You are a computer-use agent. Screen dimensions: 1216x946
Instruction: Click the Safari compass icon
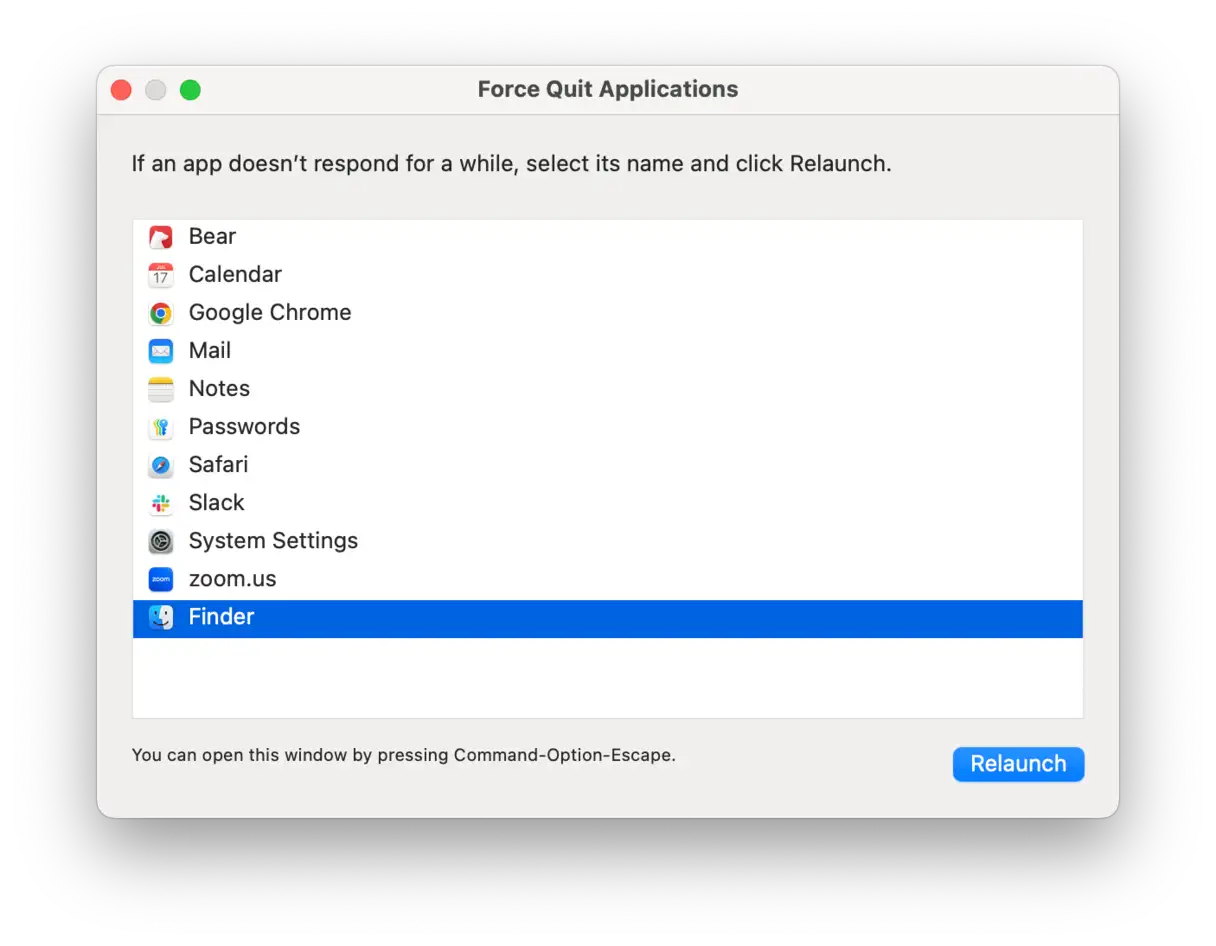161,465
